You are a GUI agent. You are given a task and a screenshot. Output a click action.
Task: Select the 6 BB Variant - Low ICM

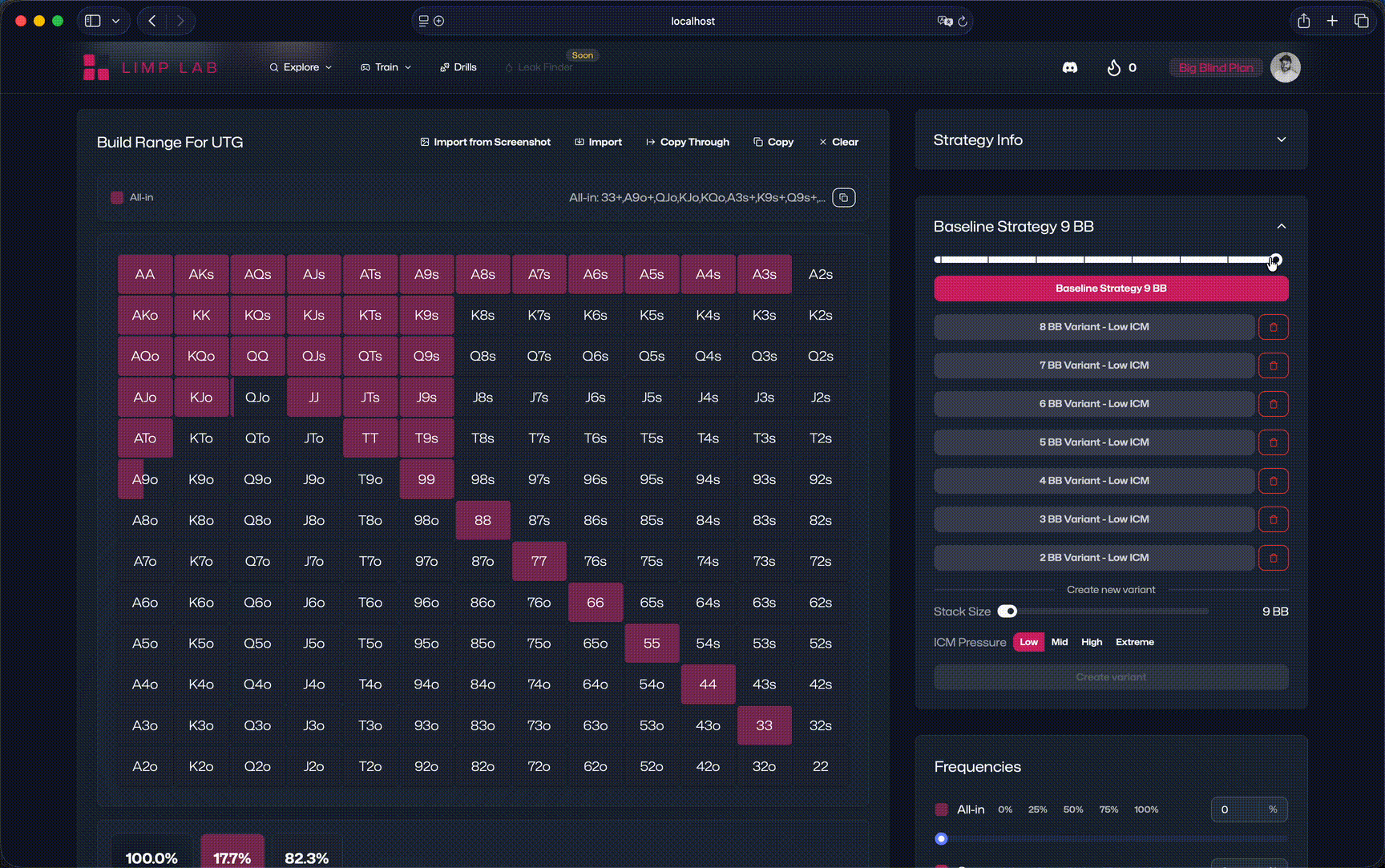click(x=1093, y=404)
